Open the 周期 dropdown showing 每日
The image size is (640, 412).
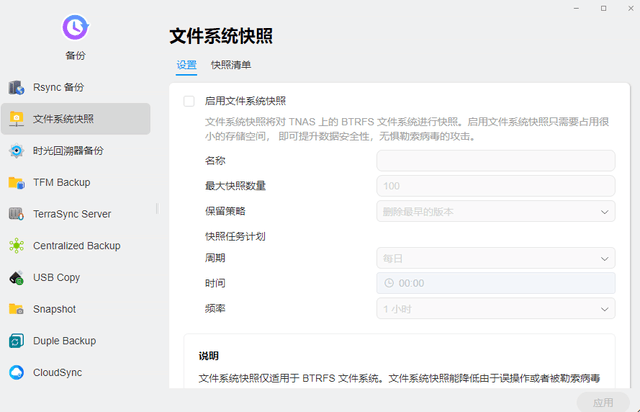coord(496,258)
